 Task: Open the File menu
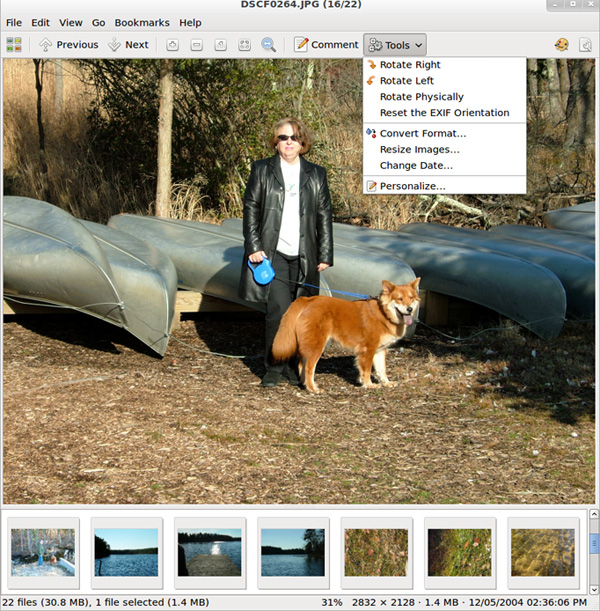click(14, 23)
